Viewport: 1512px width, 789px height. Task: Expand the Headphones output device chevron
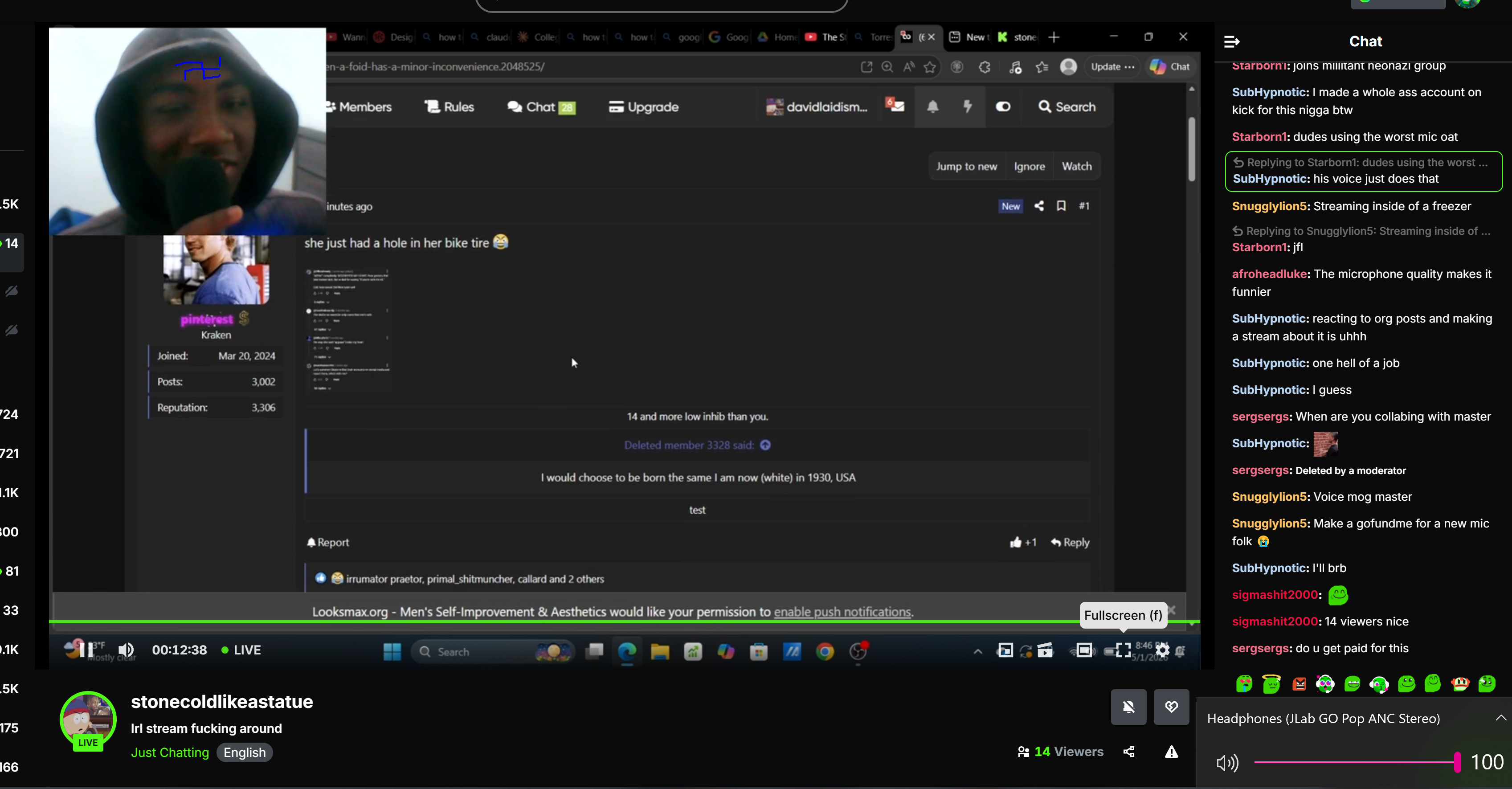(x=1501, y=717)
